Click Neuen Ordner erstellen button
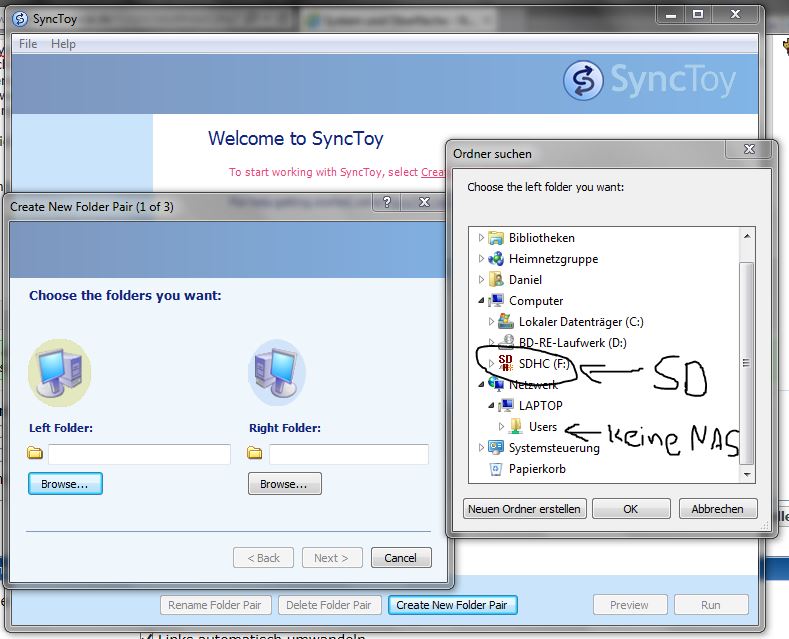This screenshot has height=639, width=789. pos(524,509)
